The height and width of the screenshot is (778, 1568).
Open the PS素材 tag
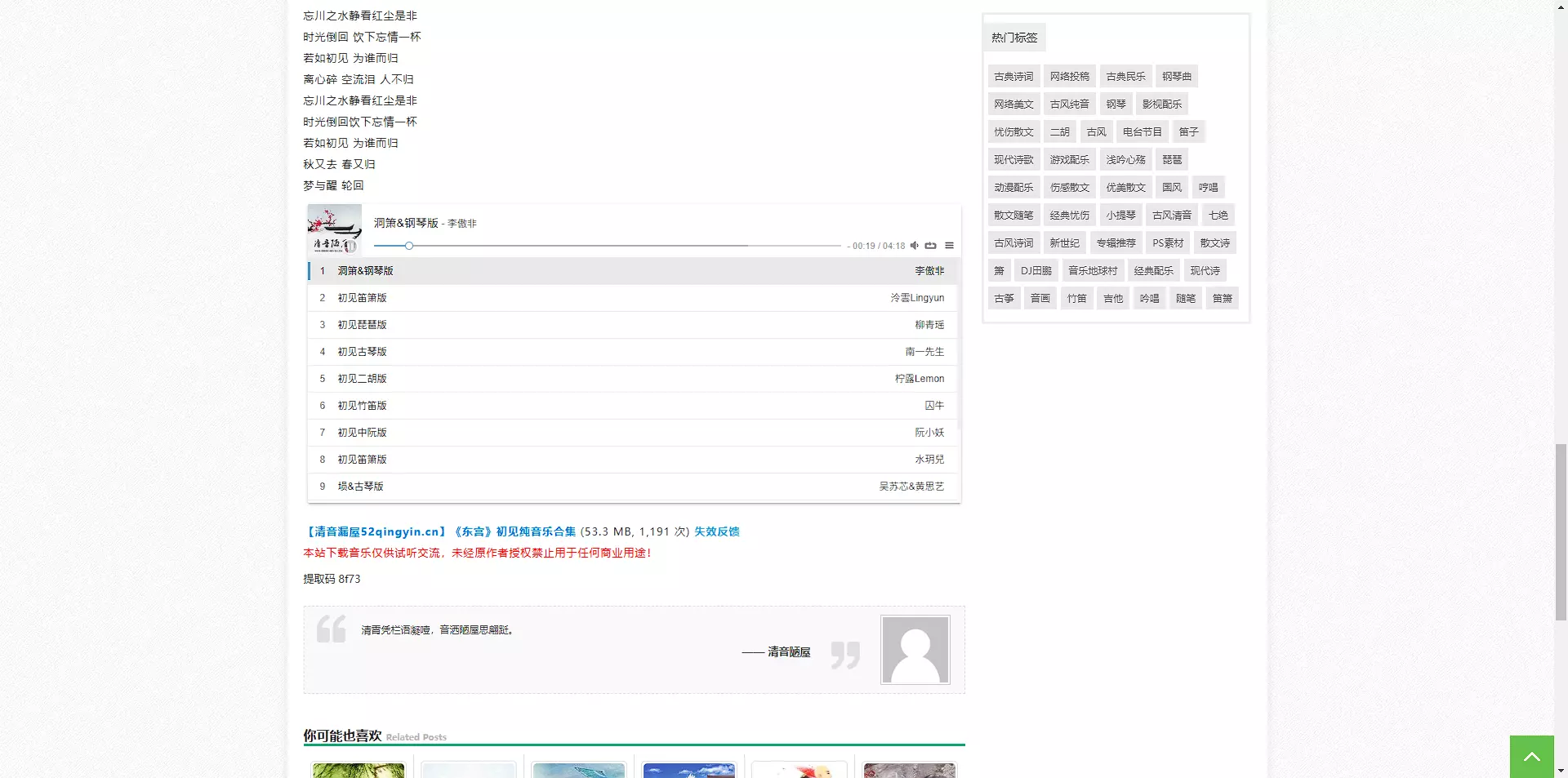tap(1168, 243)
